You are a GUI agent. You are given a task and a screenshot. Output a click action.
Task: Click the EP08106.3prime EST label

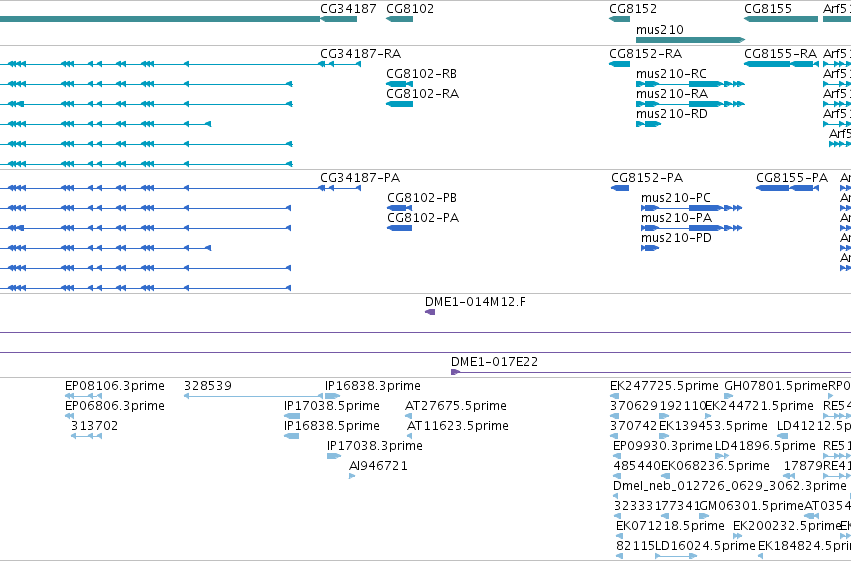[115, 386]
